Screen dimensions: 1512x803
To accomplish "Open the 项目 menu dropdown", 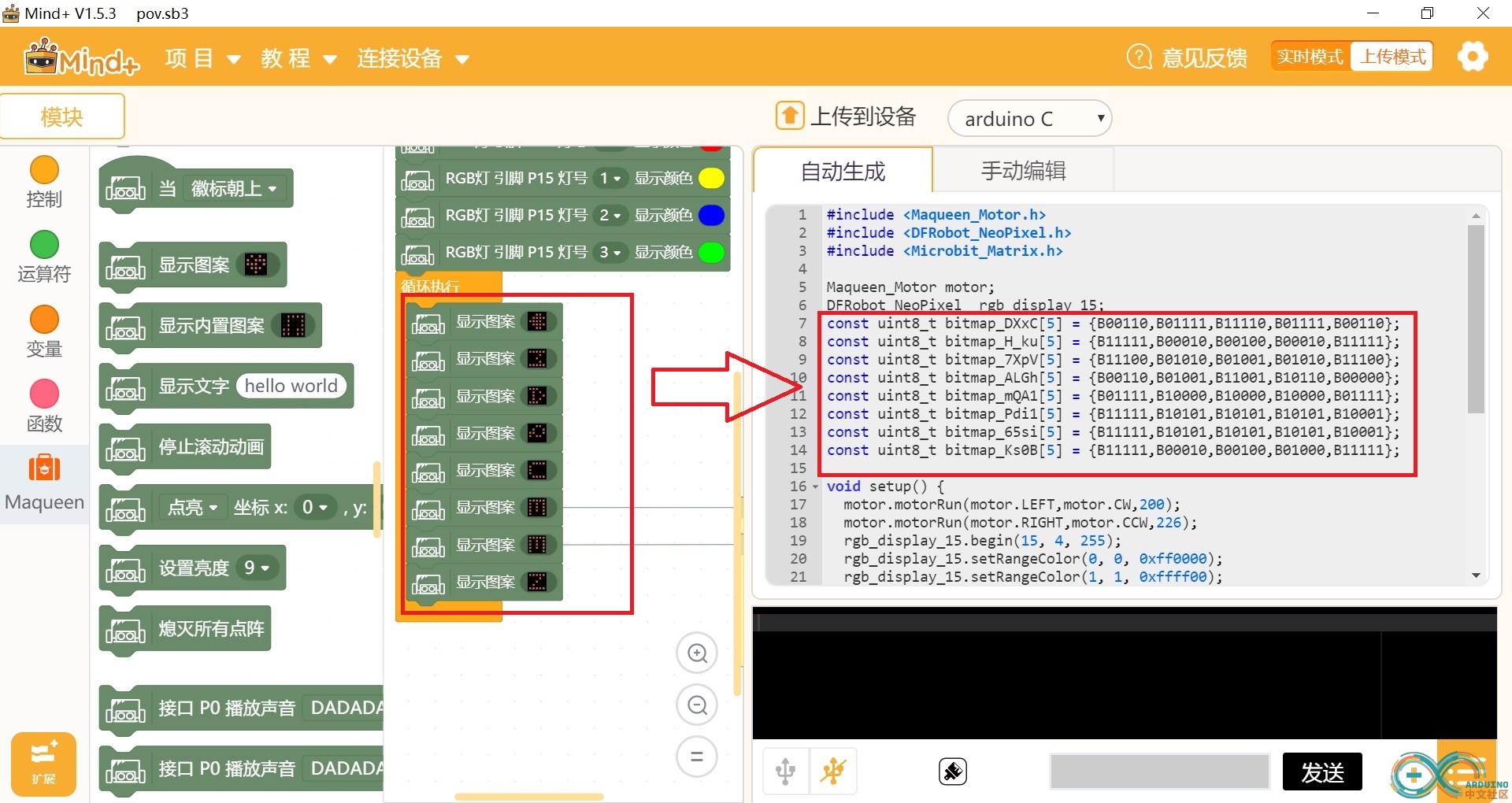I will 202,58.
